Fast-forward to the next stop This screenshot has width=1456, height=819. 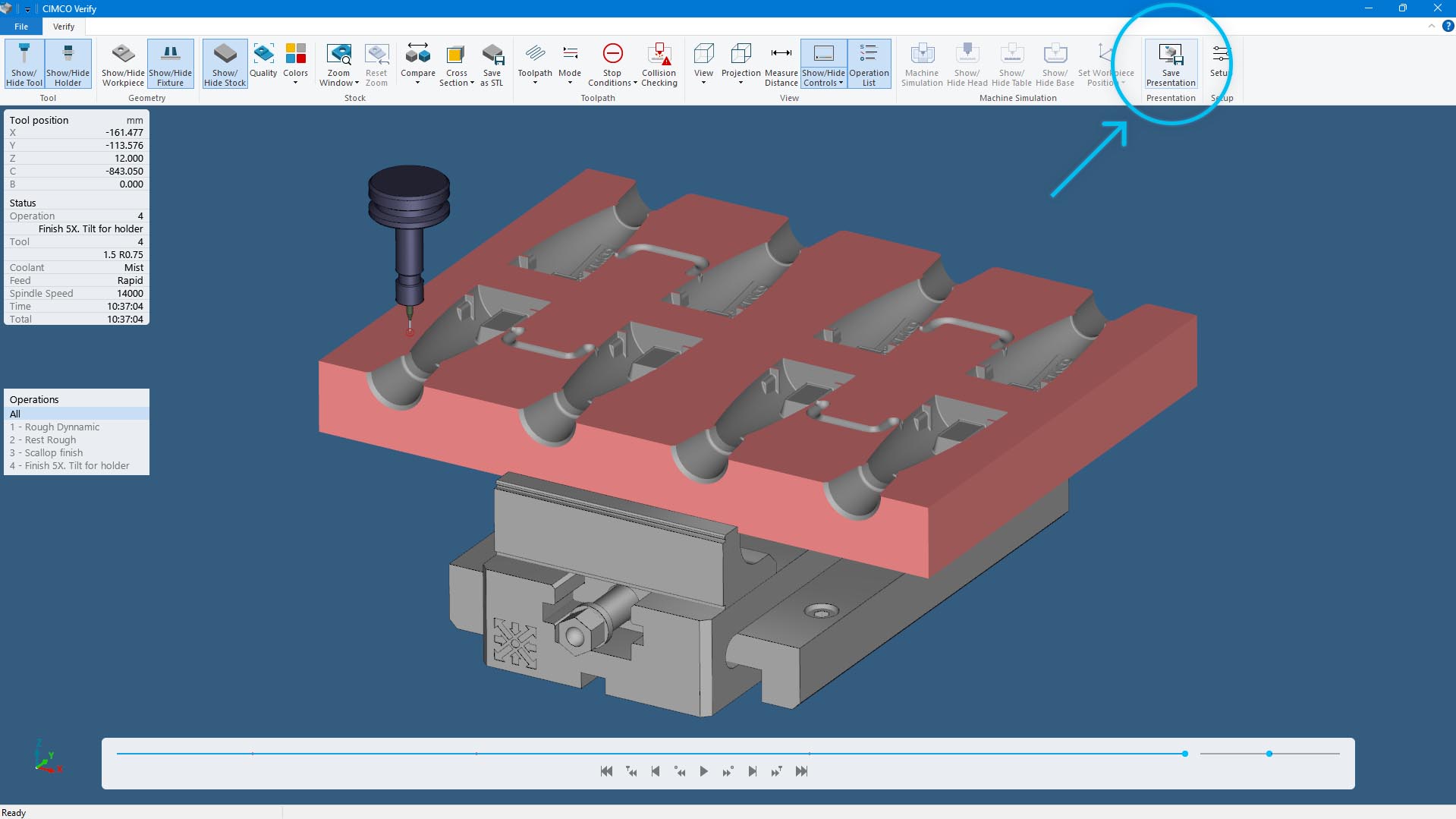point(728,771)
